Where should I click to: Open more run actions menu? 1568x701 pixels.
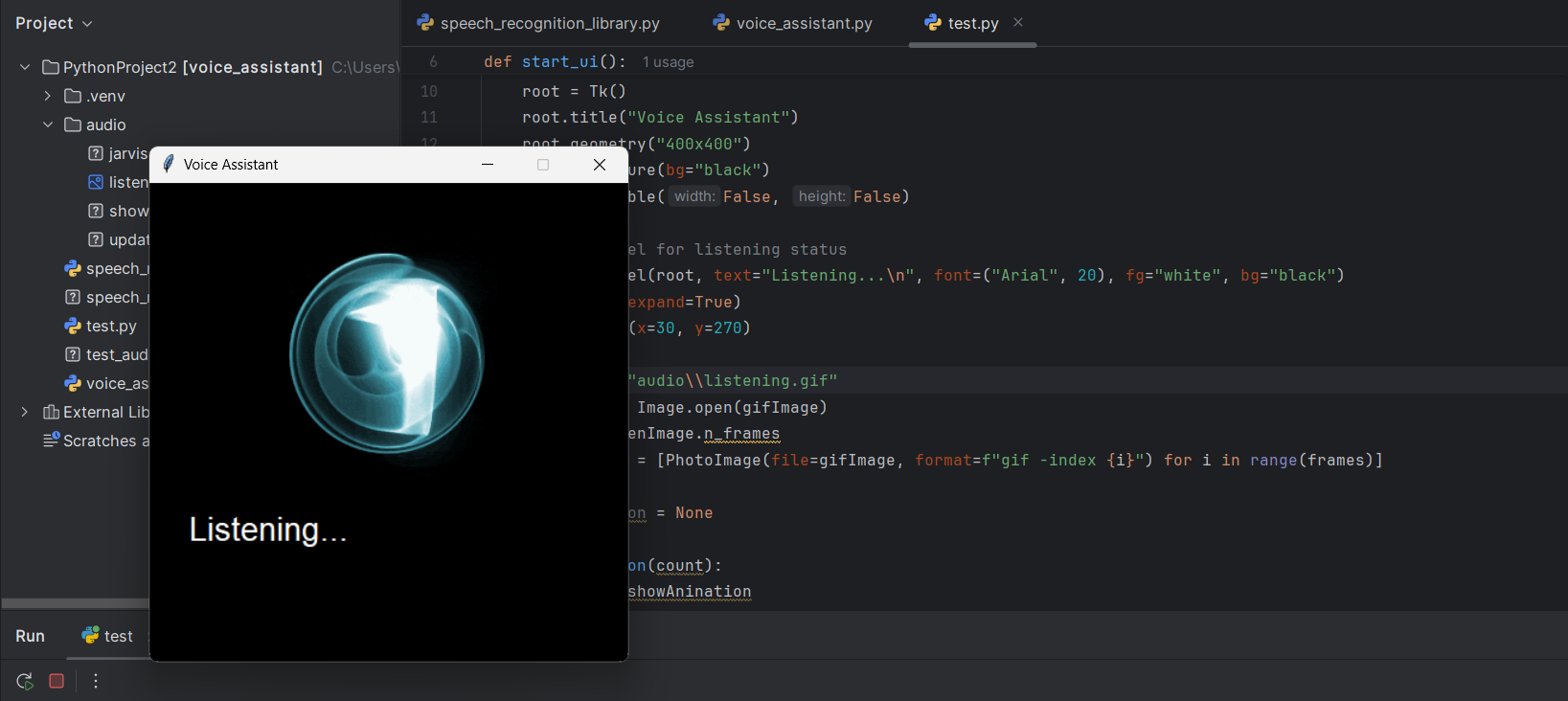96,681
